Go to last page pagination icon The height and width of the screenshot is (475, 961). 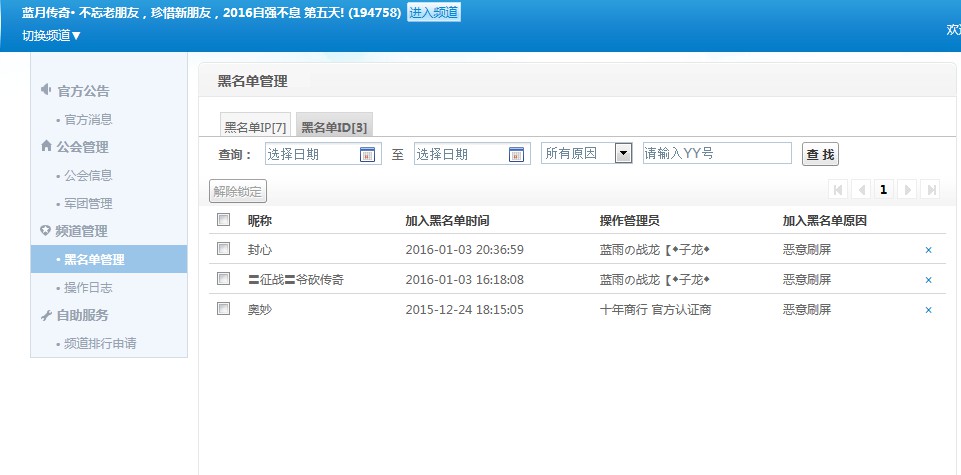(x=930, y=190)
